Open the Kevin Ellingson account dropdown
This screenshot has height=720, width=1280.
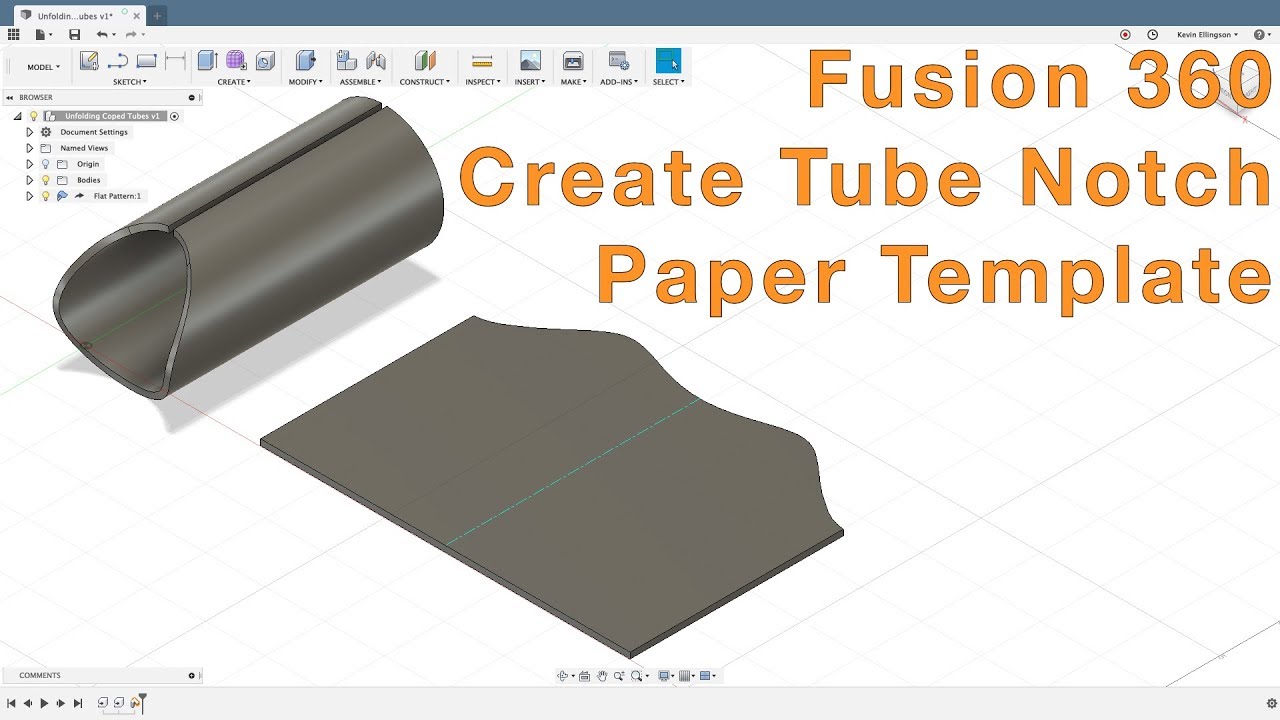(1207, 34)
